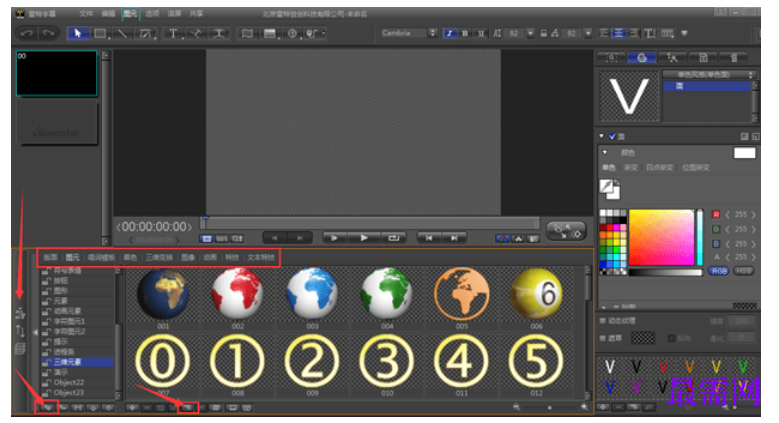Switch to the 动画 tab
The width and height of the screenshot is (779, 423).
210,257
